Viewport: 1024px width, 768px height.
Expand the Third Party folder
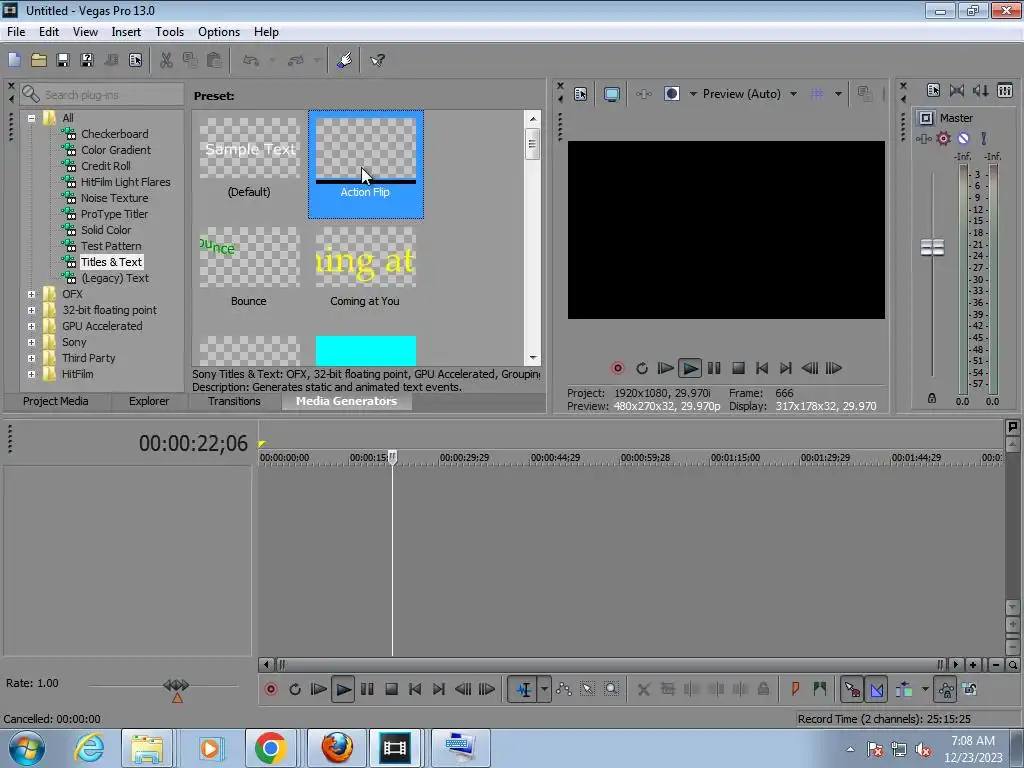tap(31, 359)
